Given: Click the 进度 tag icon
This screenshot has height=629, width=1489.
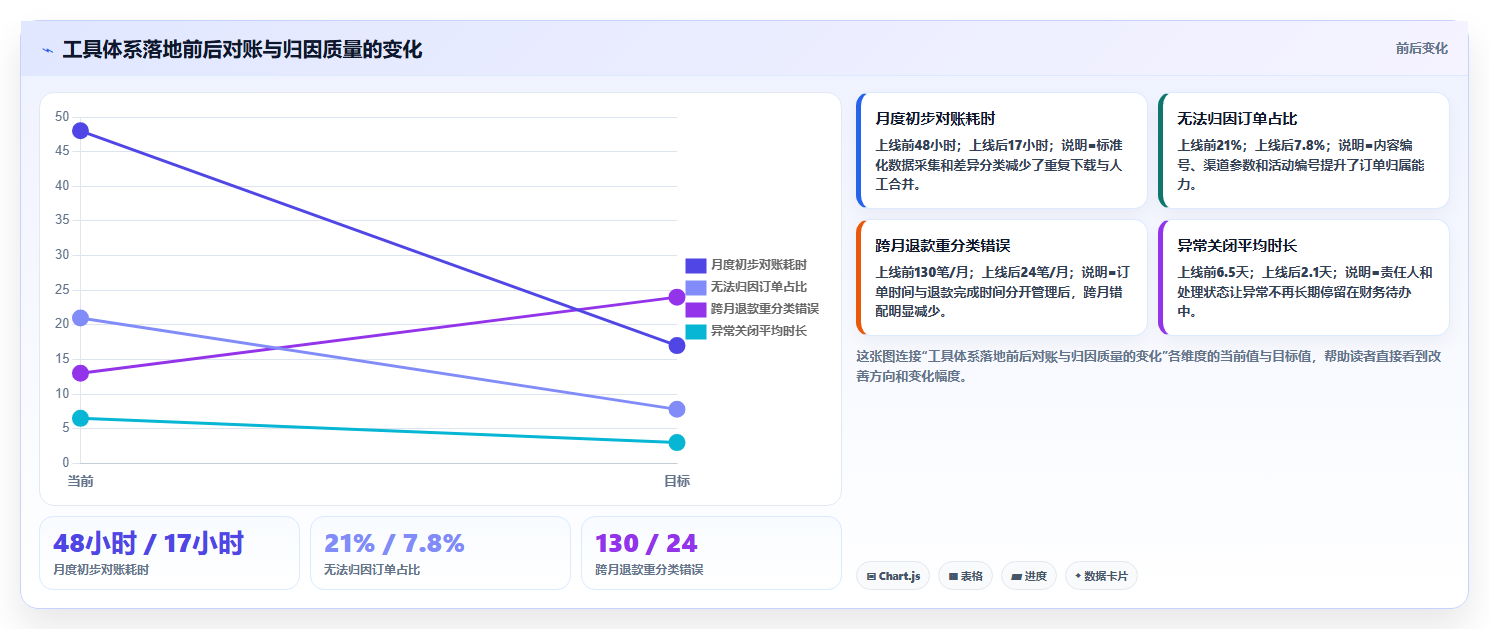Looking at the screenshot, I should tap(1016, 577).
